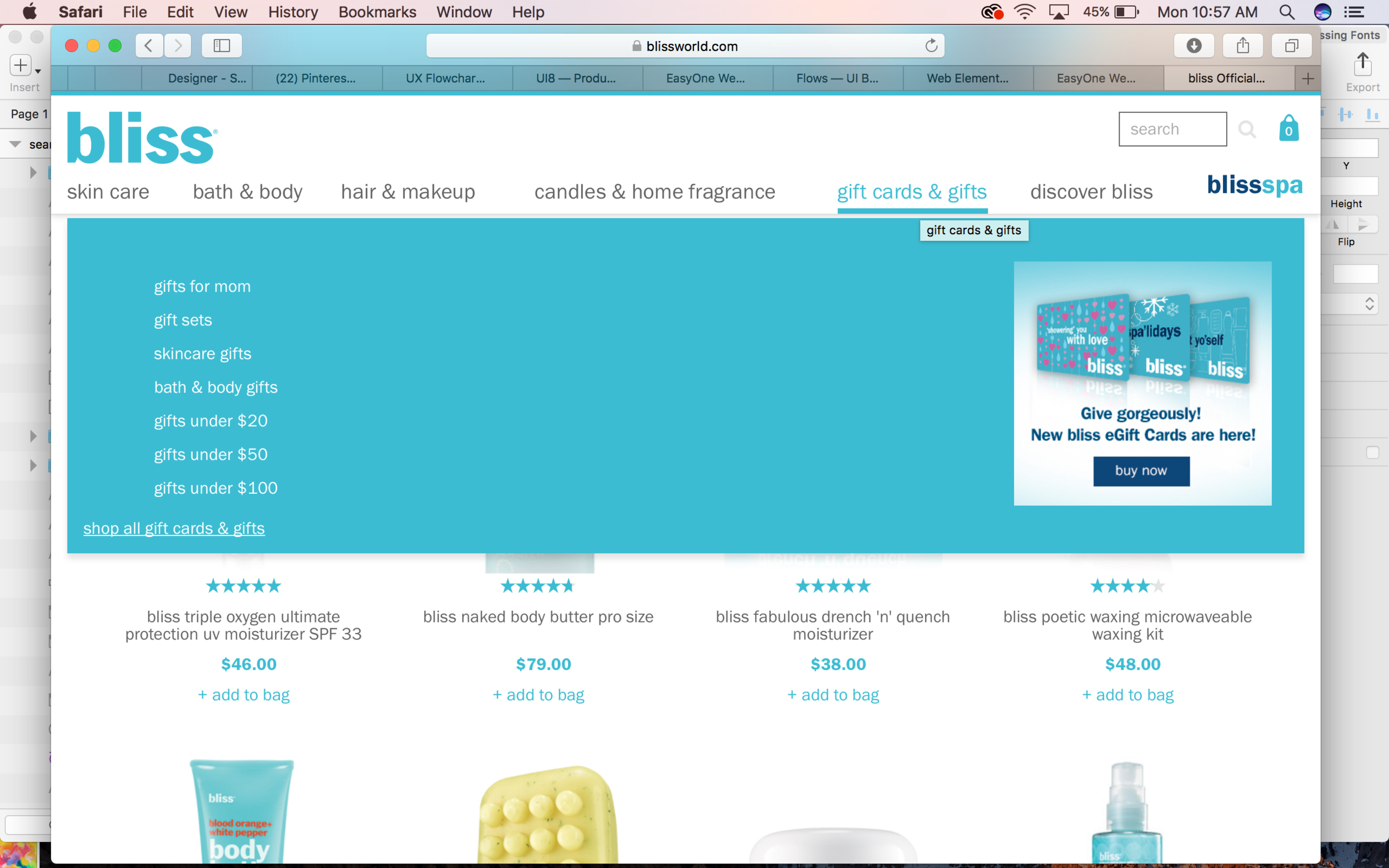Image resolution: width=1389 pixels, height=868 pixels.
Task: Click the Export icon in background app
Action: [x=1362, y=64]
